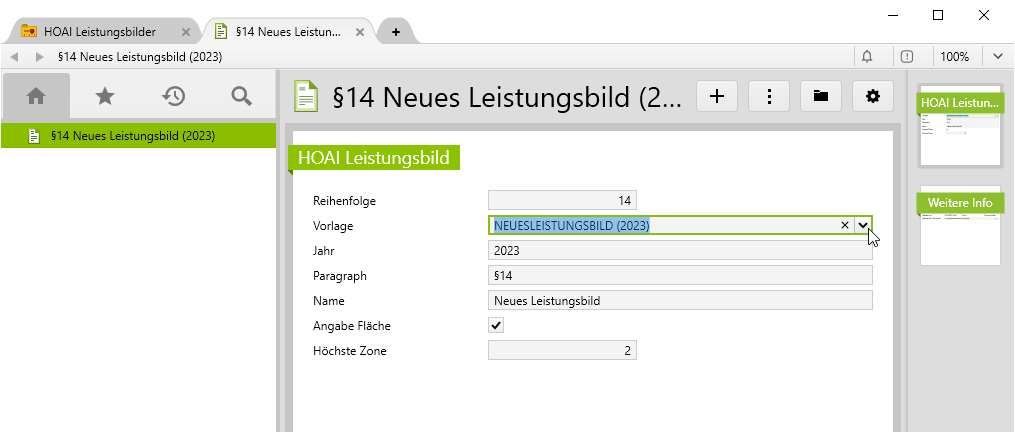Select §14 Neues Leistungsbild tree entry
This screenshot has height=433, width=1015.
coord(132,136)
